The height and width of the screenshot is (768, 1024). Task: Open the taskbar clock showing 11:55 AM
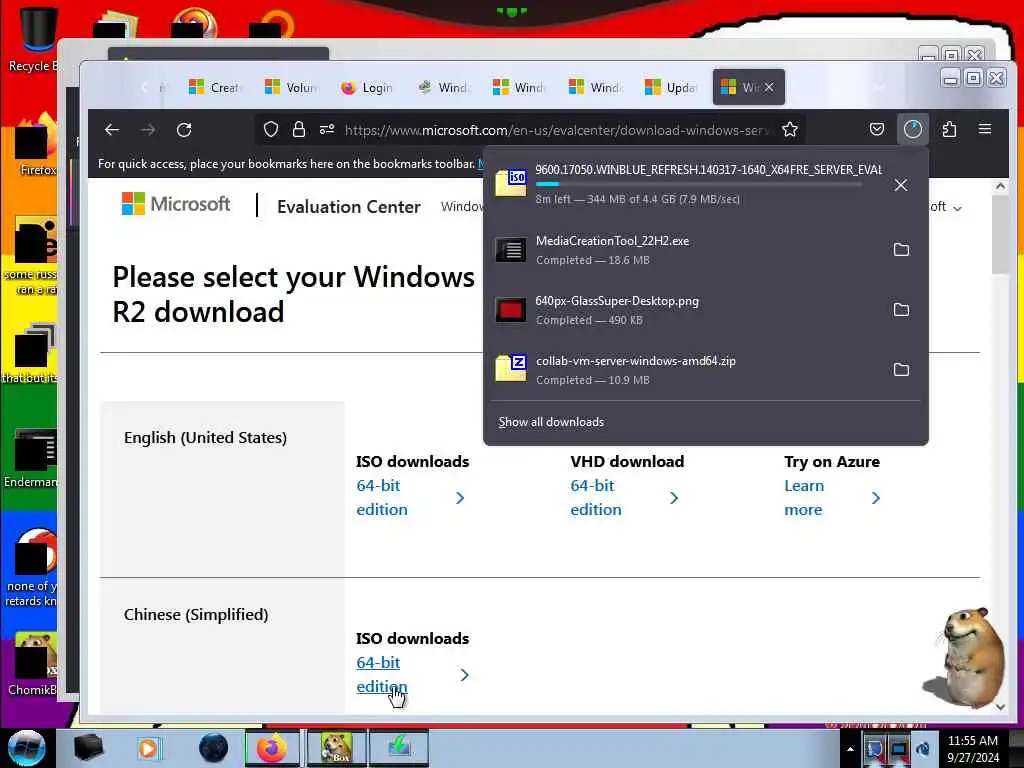click(973, 749)
